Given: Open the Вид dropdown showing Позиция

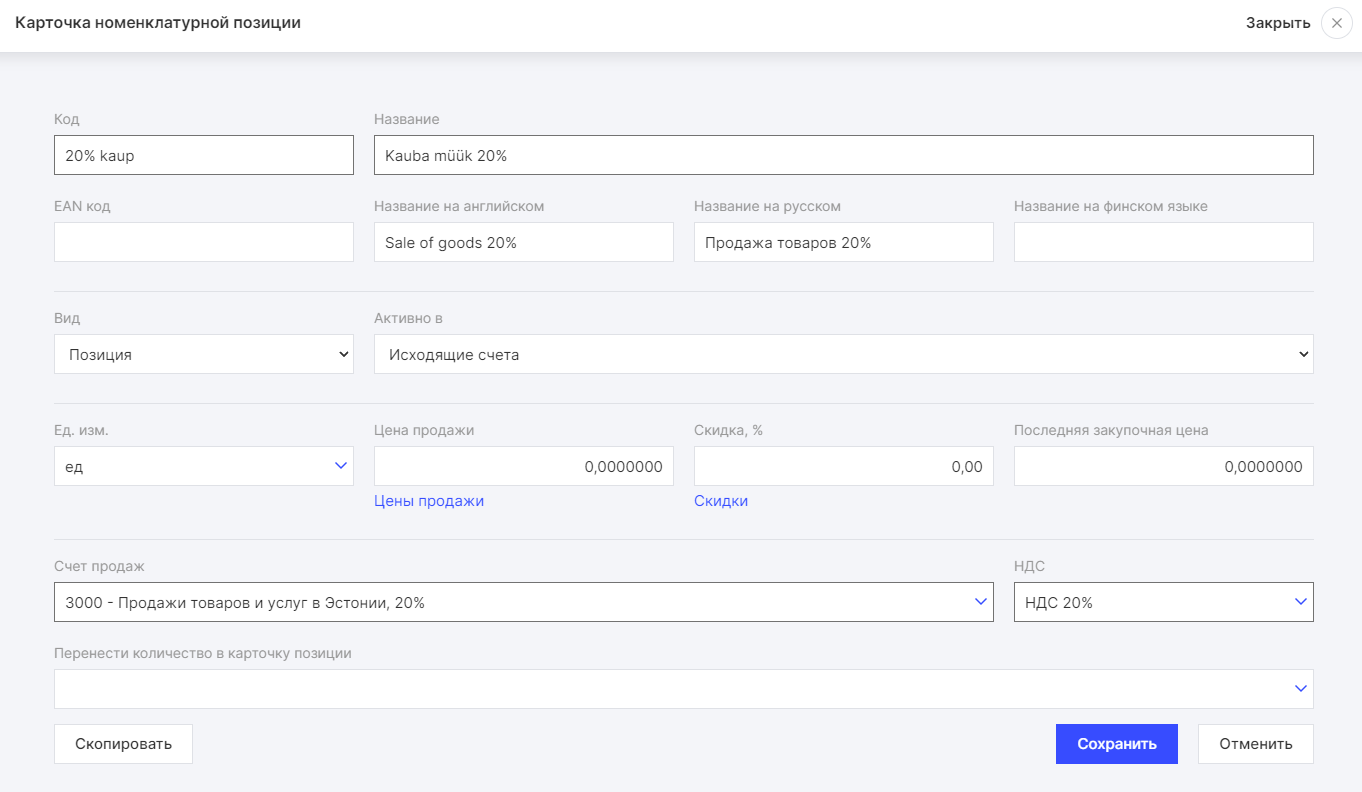Looking at the screenshot, I should (204, 354).
